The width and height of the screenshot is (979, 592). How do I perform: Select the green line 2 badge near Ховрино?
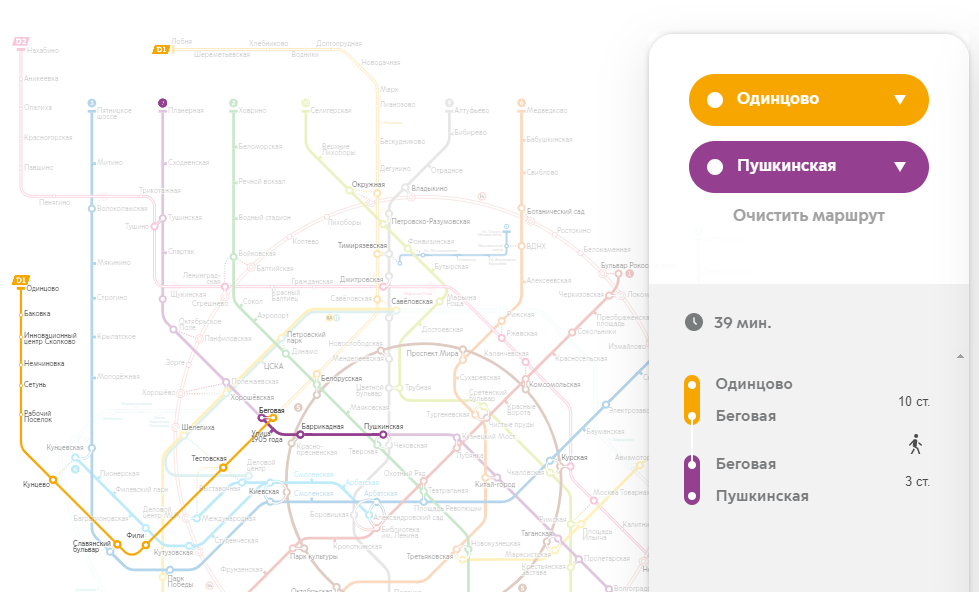point(234,103)
